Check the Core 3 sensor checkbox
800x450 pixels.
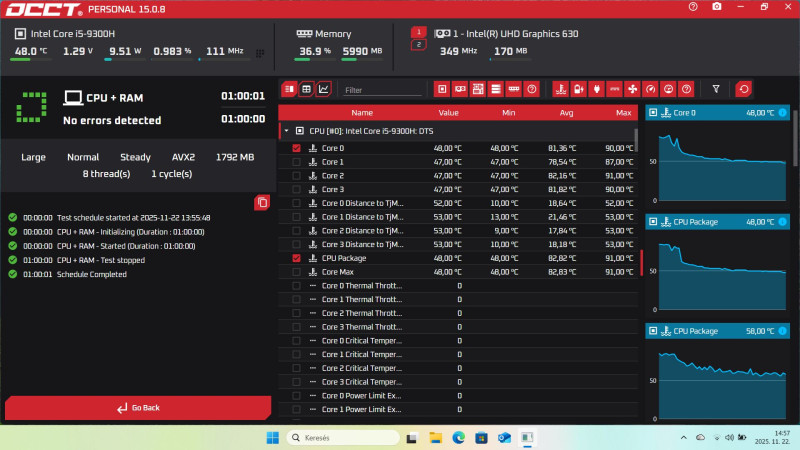(296, 189)
